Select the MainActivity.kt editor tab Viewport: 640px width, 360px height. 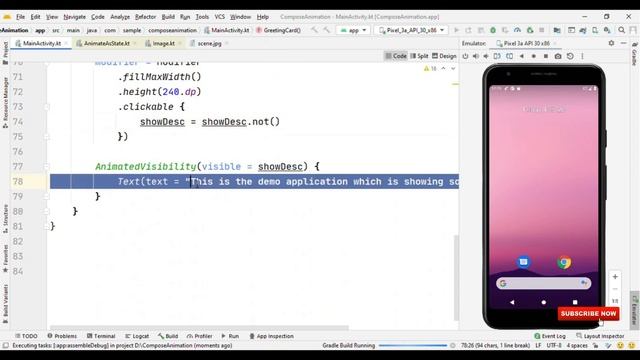coord(41,43)
